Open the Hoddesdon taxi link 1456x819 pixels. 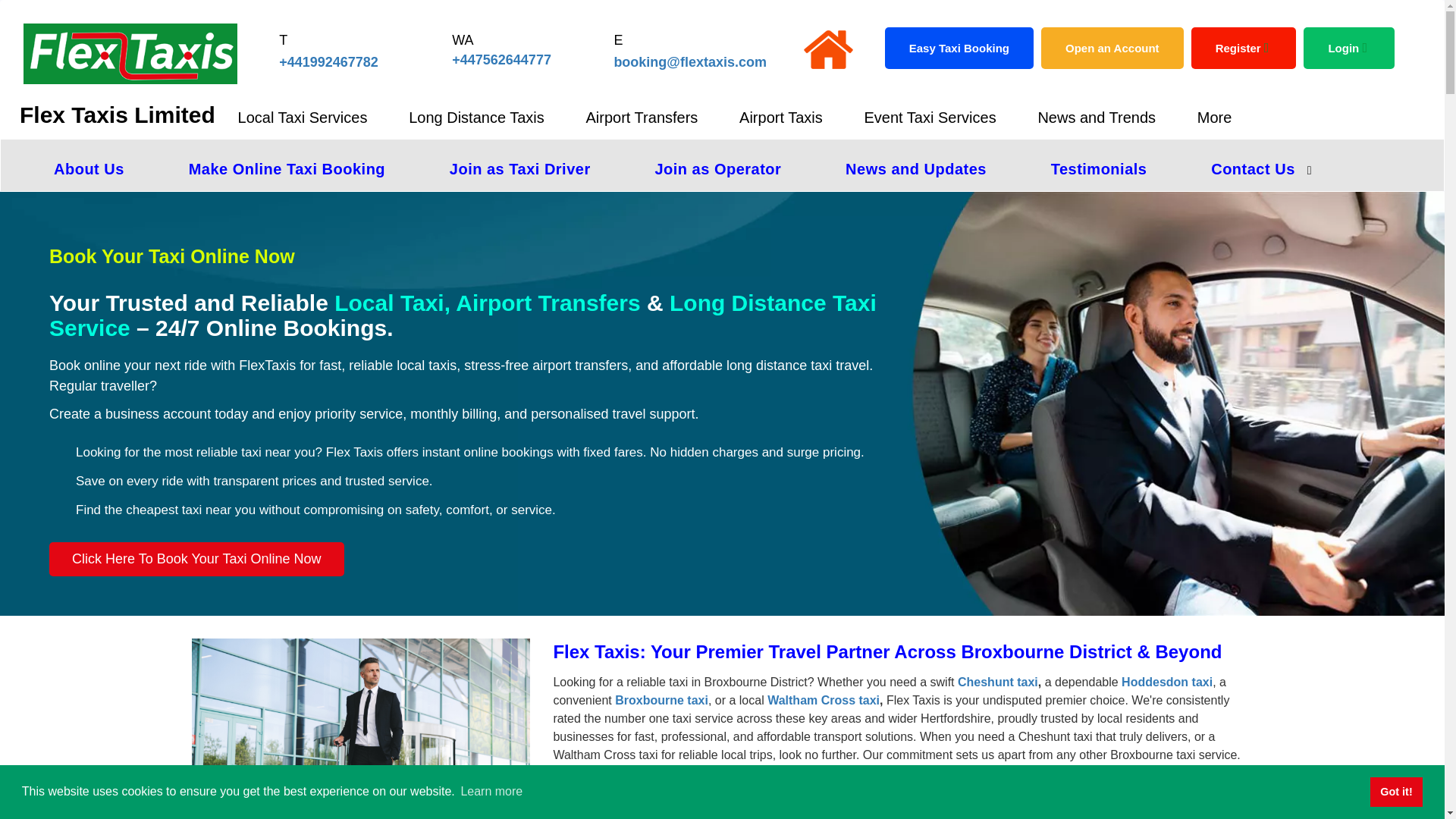tap(1166, 682)
